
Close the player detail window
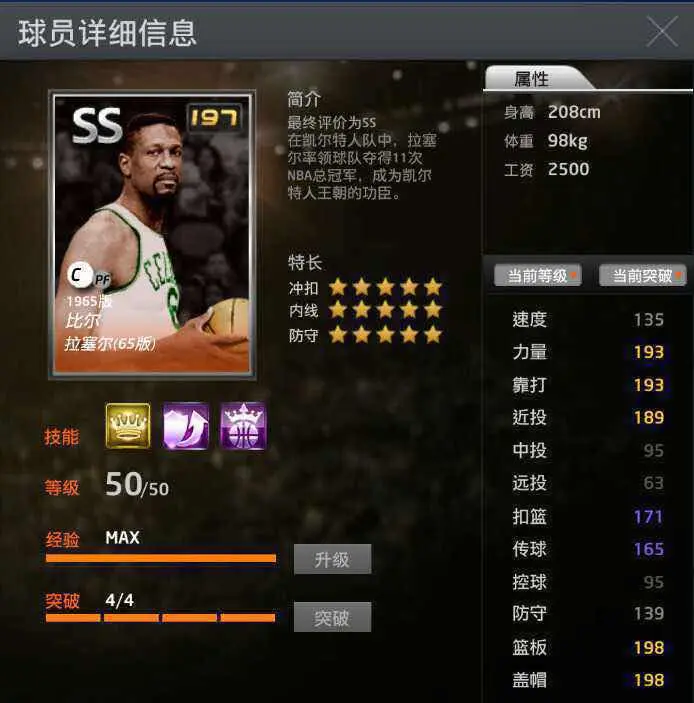(x=662, y=31)
